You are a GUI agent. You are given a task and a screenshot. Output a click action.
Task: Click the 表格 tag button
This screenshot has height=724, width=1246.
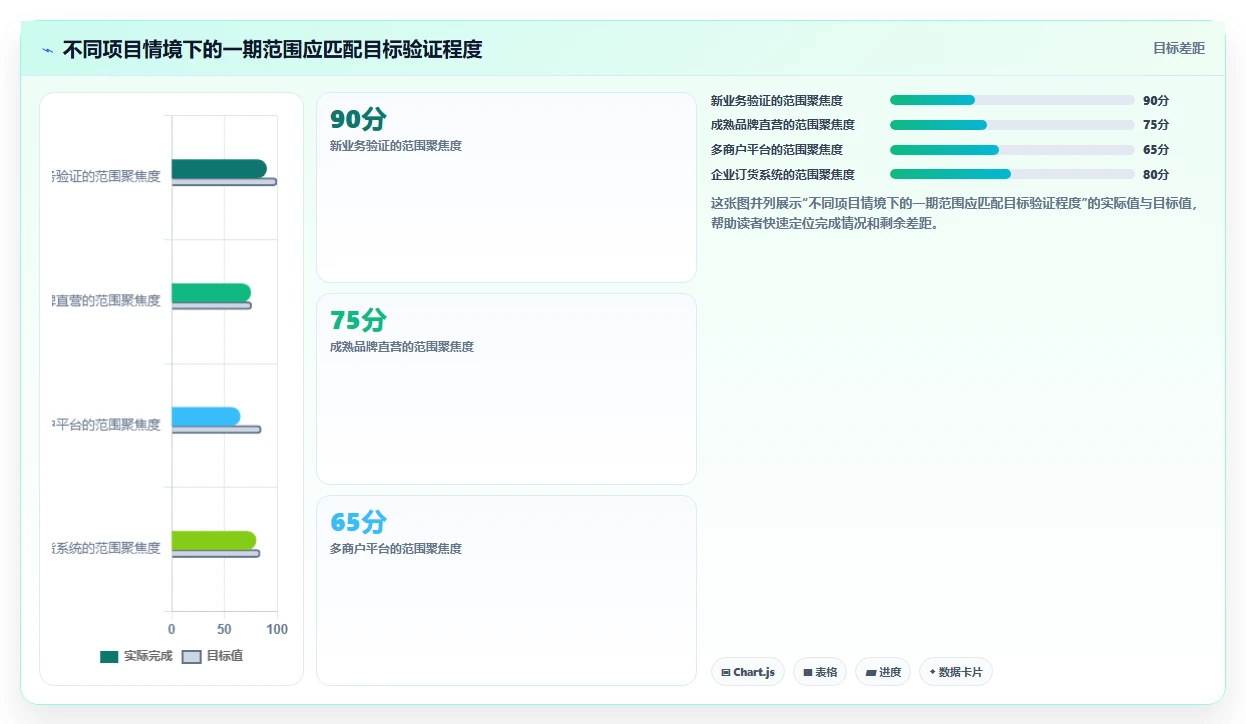(x=820, y=672)
